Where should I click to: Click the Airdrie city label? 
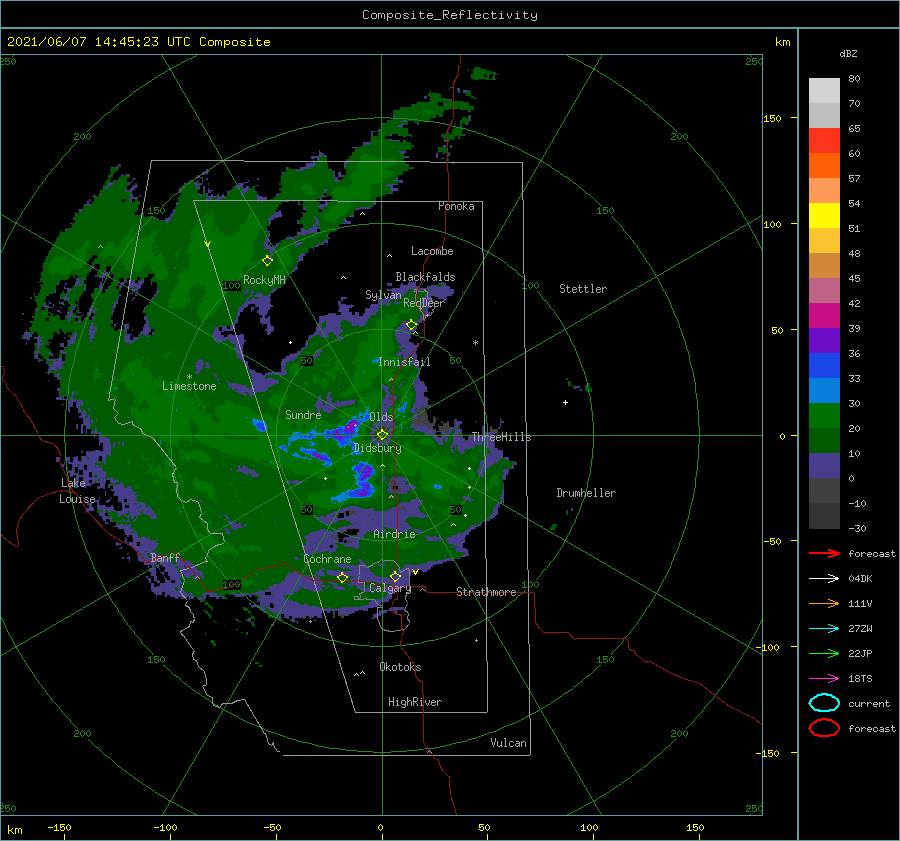(394, 534)
